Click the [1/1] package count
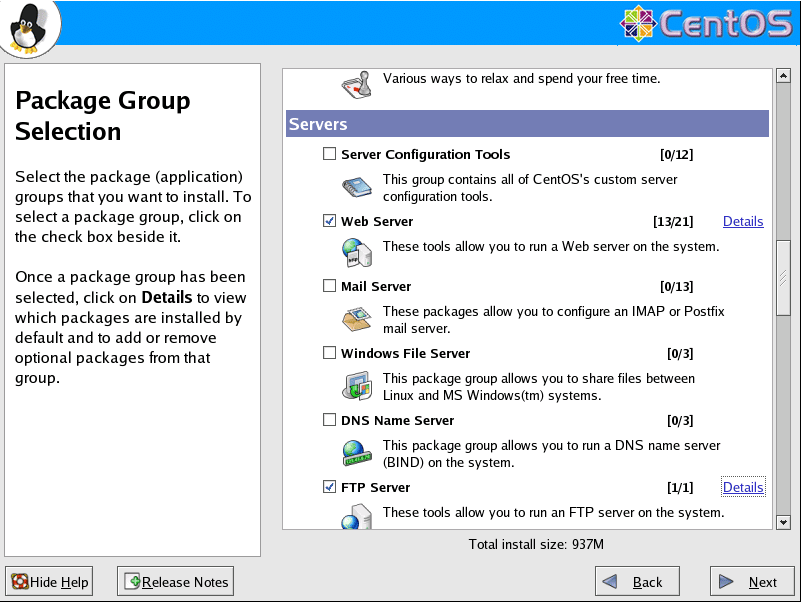This screenshot has width=801, height=602. coord(680,488)
